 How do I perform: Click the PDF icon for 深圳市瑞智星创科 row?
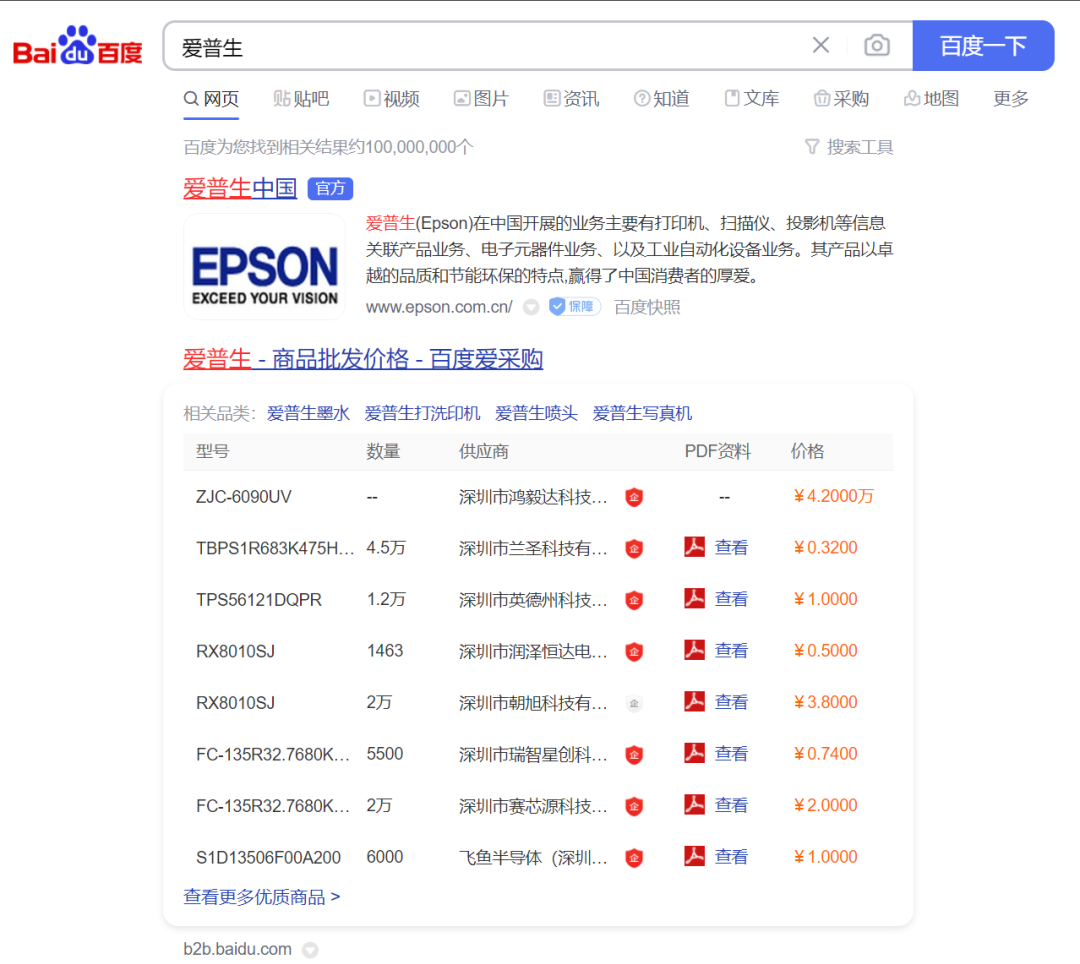coord(694,753)
